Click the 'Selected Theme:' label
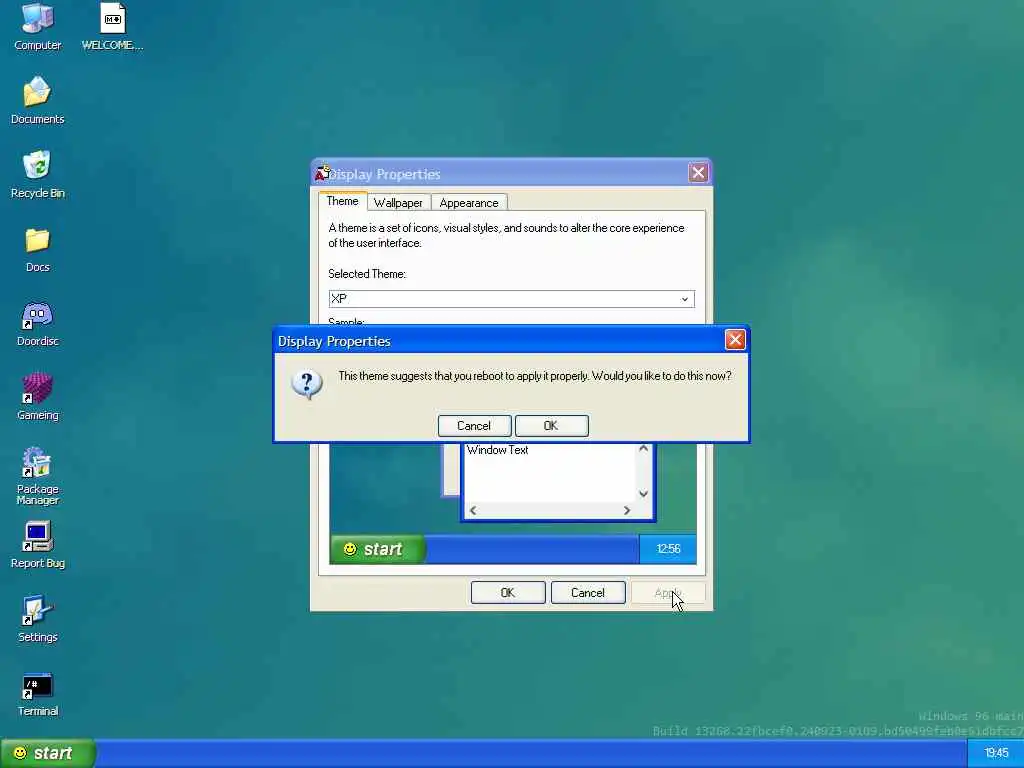Image resolution: width=1024 pixels, height=768 pixels. click(x=367, y=274)
